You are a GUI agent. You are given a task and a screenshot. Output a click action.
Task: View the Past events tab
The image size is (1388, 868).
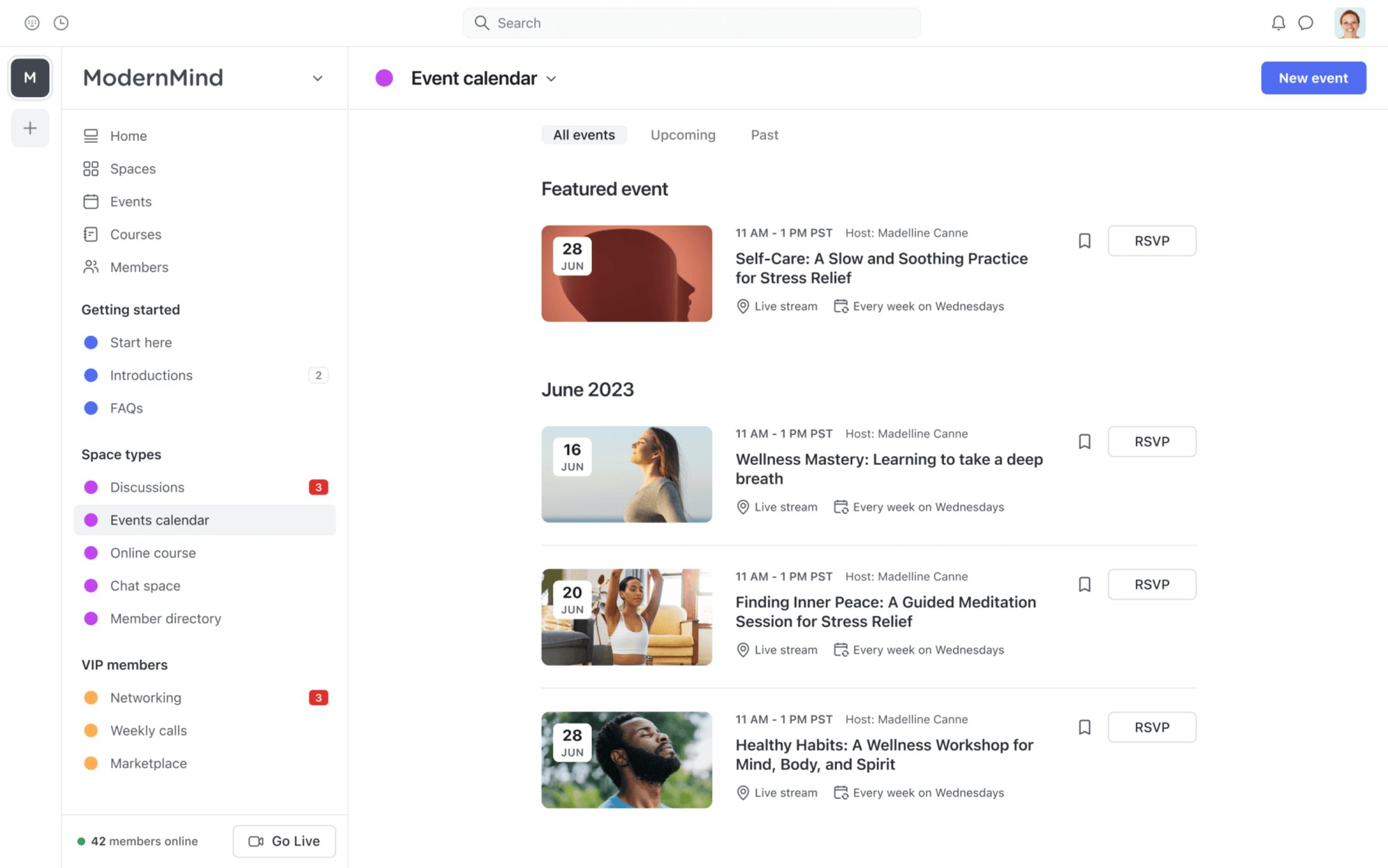point(763,134)
